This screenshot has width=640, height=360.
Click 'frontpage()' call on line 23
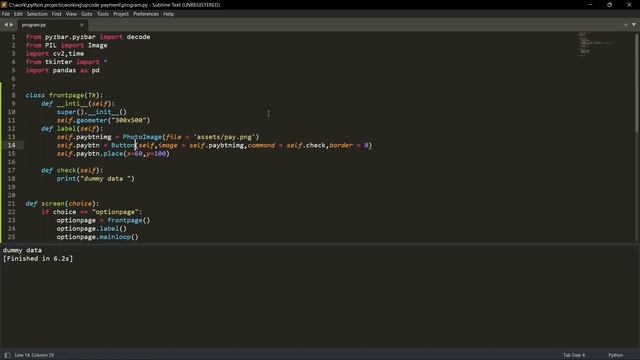tap(129, 220)
